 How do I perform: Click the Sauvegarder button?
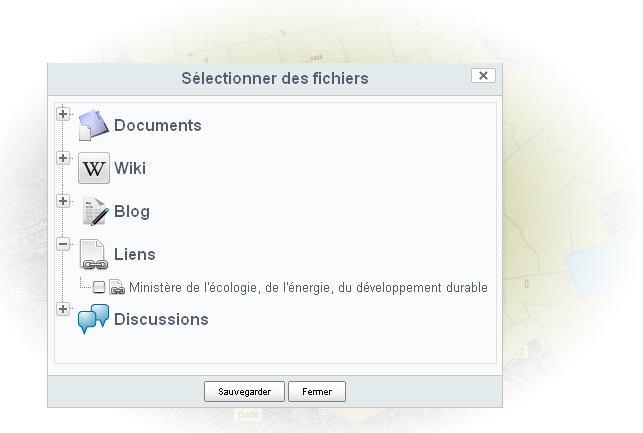point(244,392)
